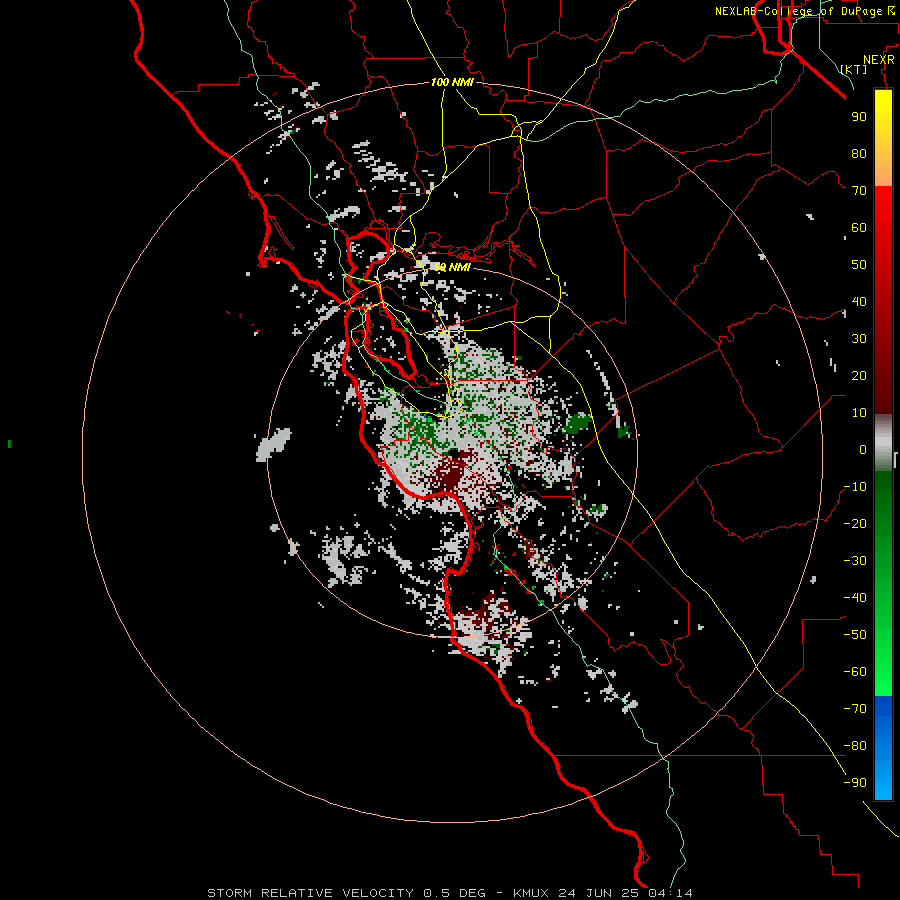Click the -80 value on velocity scale
The height and width of the screenshot is (900, 900).
(855, 746)
